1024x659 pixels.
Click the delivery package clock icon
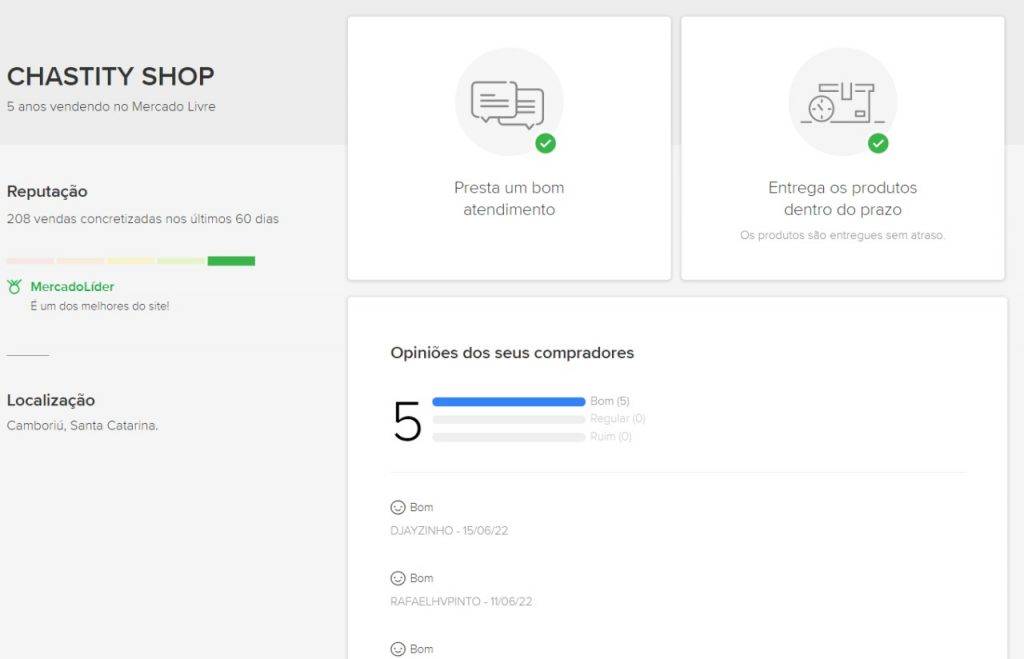842,103
